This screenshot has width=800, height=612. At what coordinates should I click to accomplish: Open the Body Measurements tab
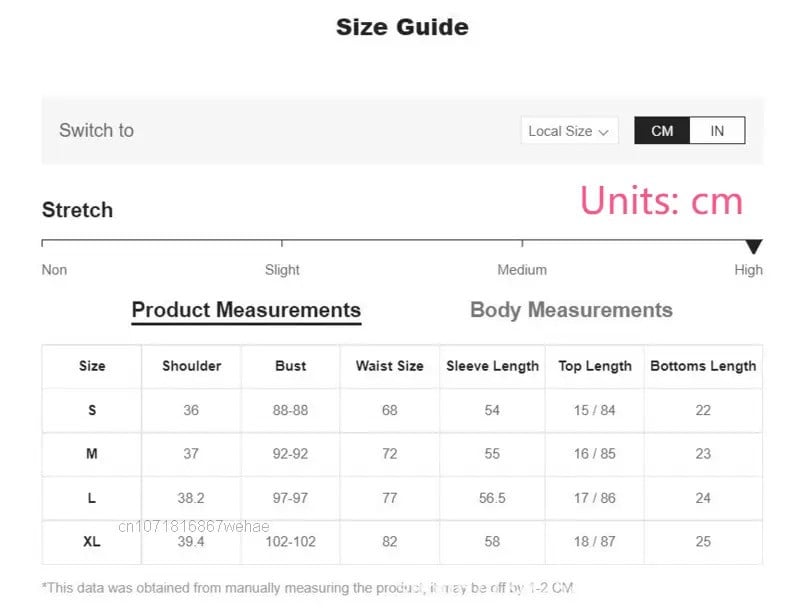tap(571, 310)
